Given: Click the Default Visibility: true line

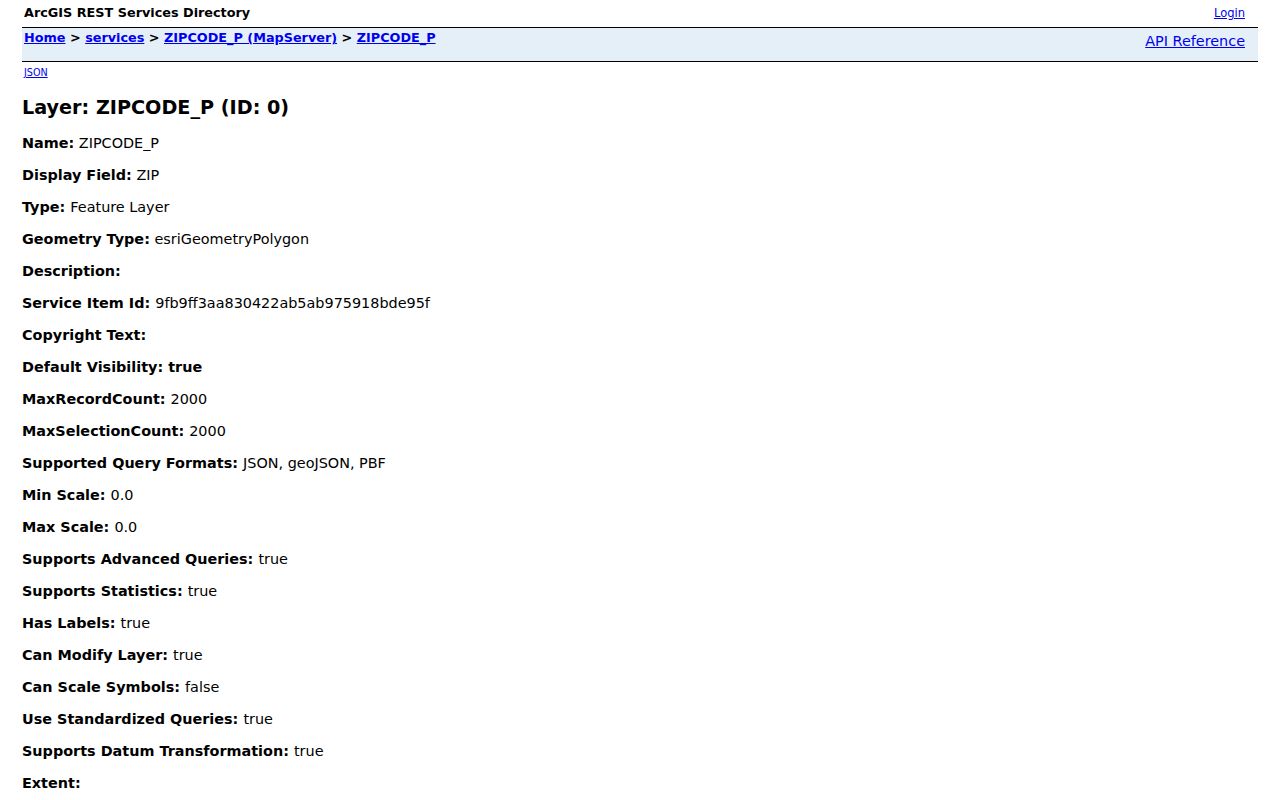Looking at the screenshot, I should [112, 367].
